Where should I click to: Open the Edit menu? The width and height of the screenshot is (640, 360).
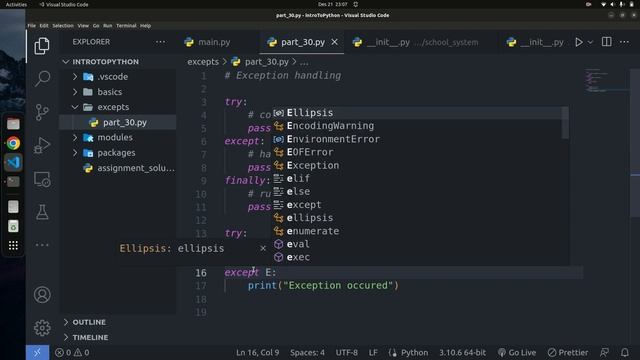pyautogui.click(x=44, y=25)
